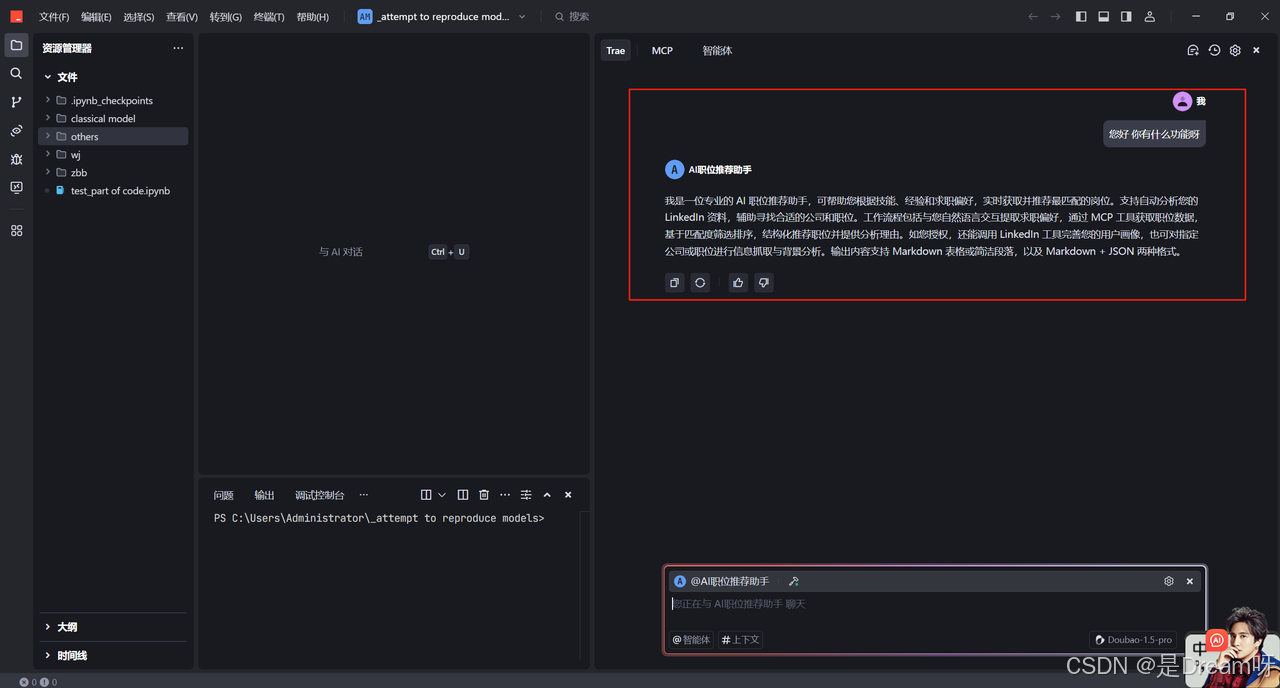Open agent settings gear in chat input

pos(1169,581)
